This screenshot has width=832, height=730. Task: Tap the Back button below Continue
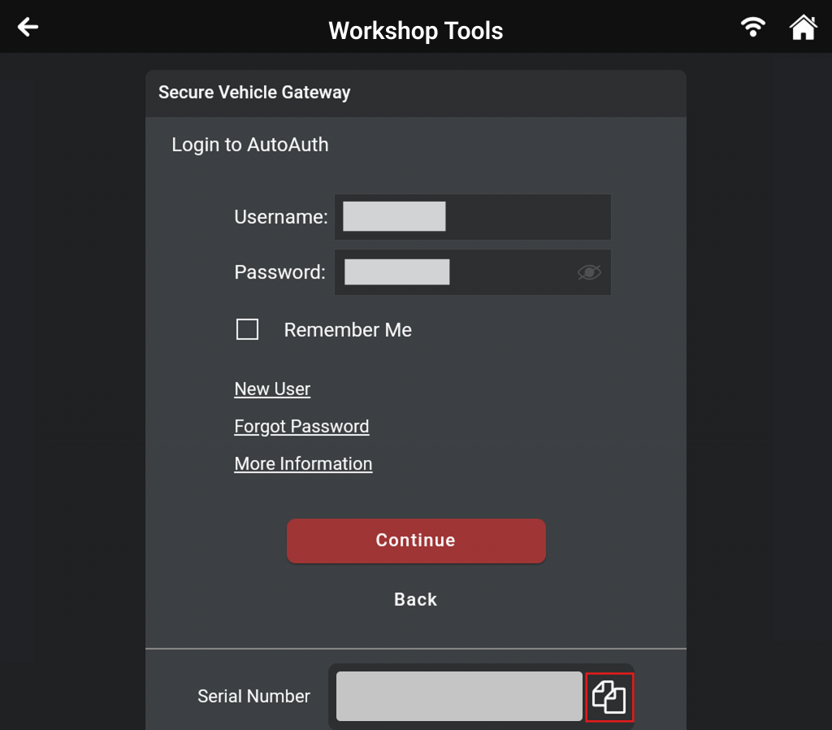tap(415, 599)
